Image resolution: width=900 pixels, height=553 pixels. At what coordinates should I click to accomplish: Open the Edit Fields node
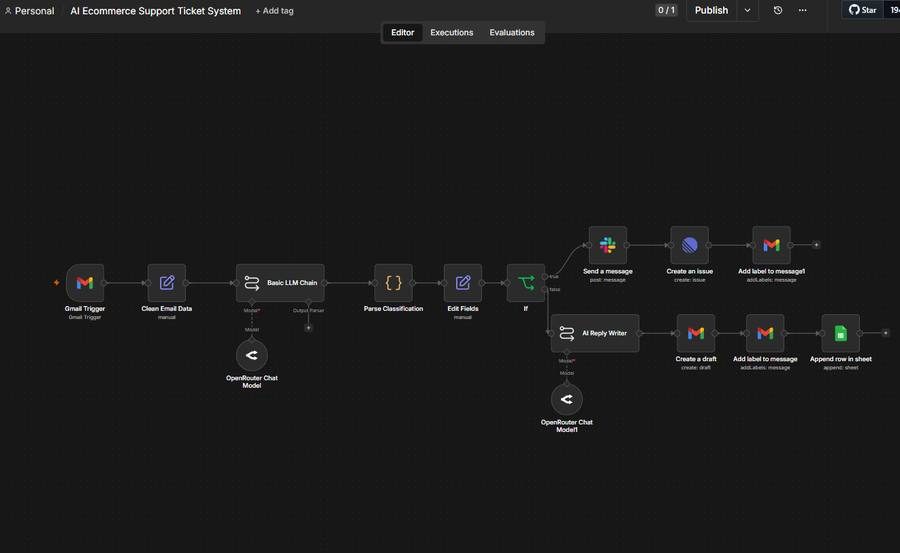463,283
